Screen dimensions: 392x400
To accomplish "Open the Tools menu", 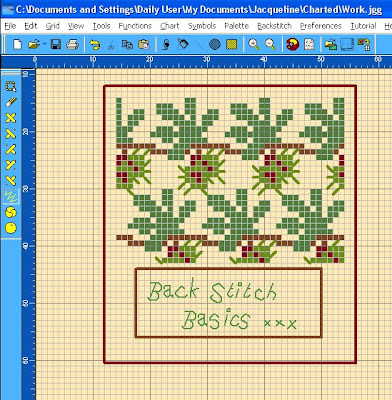I will (101, 26).
